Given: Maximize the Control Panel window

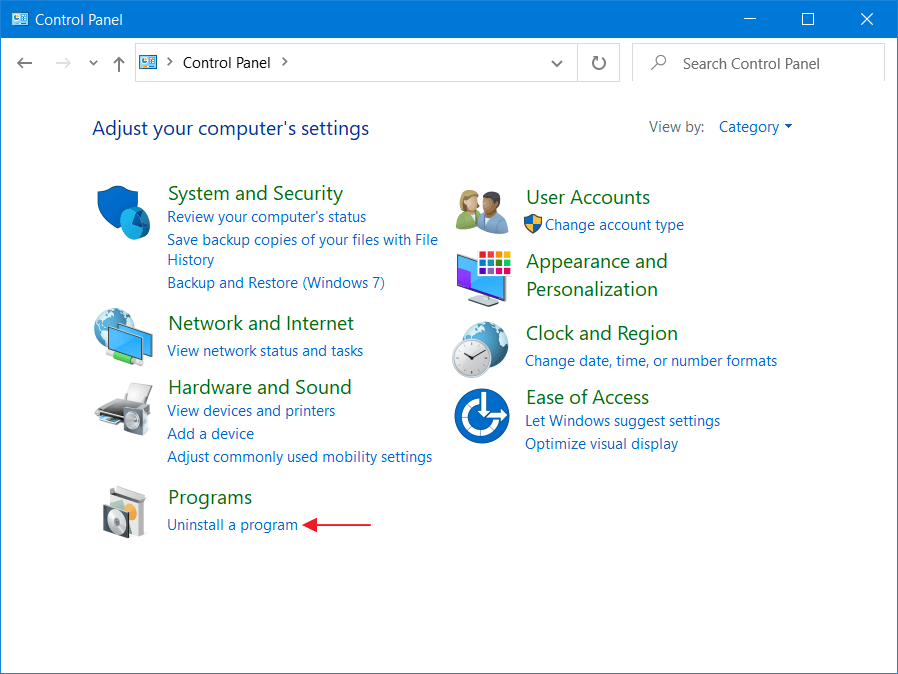Looking at the screenshot, I should (808, 19).
